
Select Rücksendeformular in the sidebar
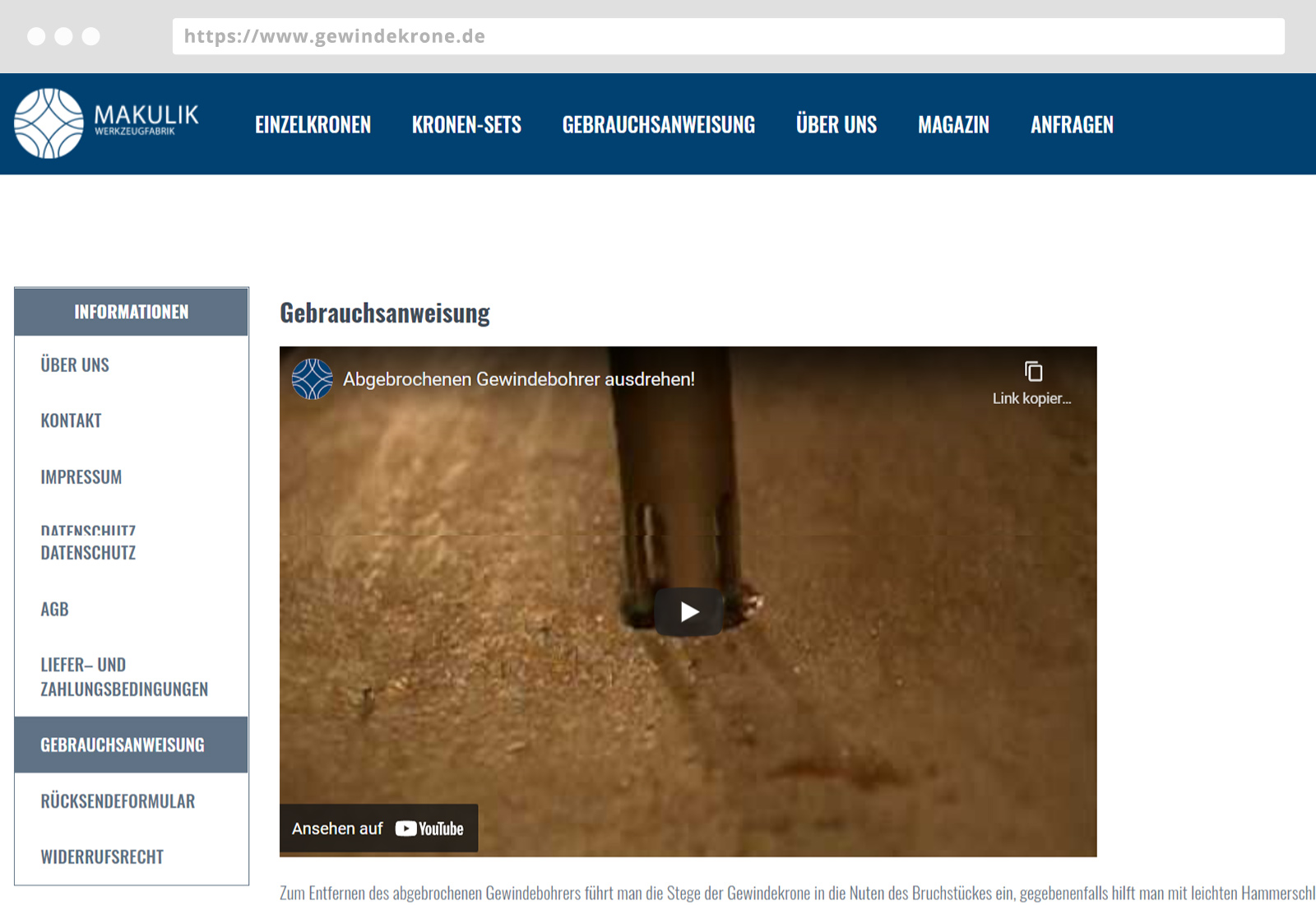[118, 801]
